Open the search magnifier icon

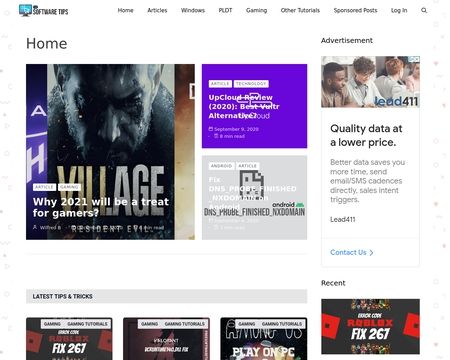424,10
